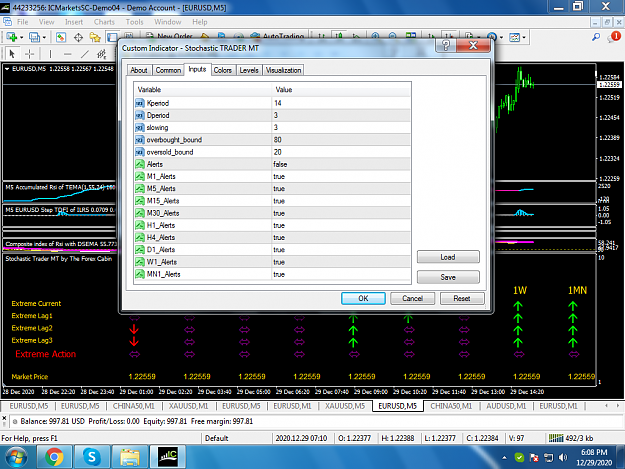This screenshot has width=625, height=469.
Task: Click the Templates toolbar icon
Action: tap(515, 37)
